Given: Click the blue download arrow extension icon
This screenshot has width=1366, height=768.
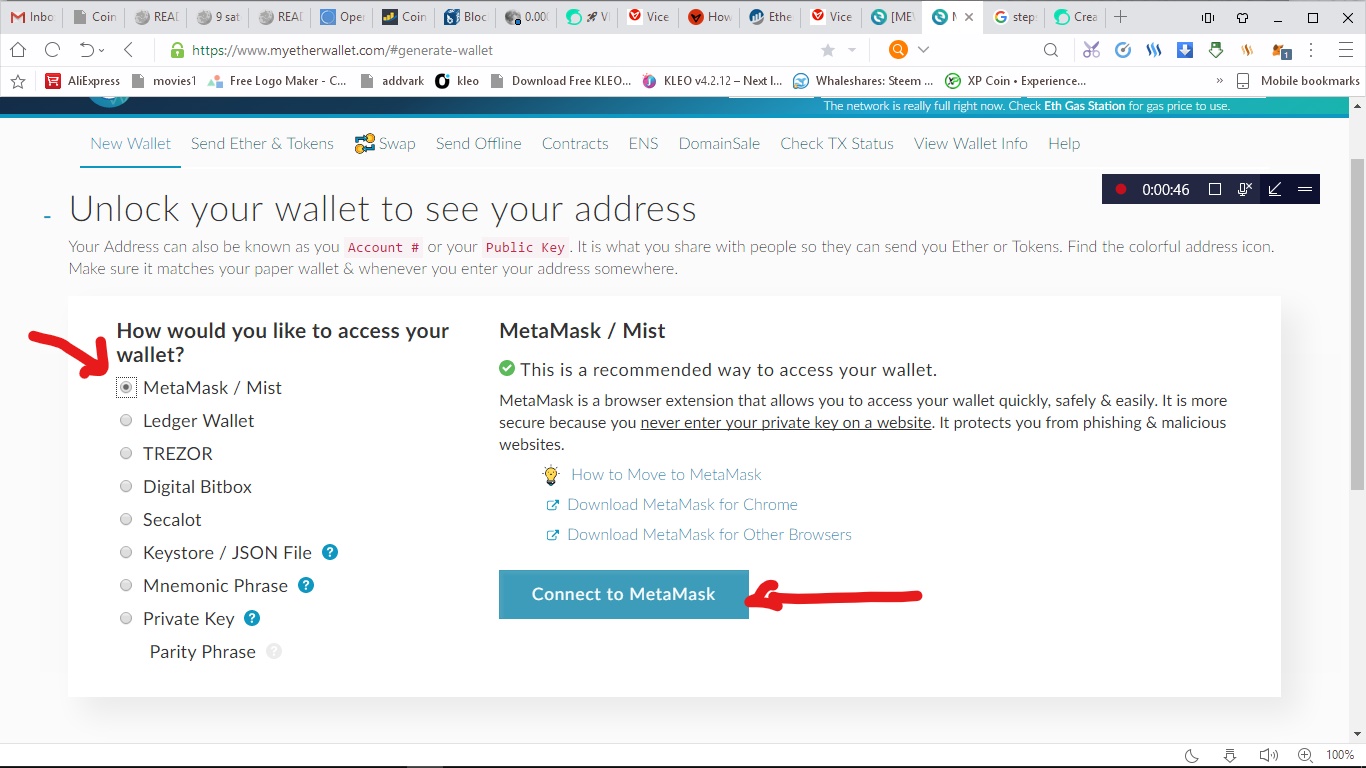Looking at the screenshot, I should [x=1185, y=50].
